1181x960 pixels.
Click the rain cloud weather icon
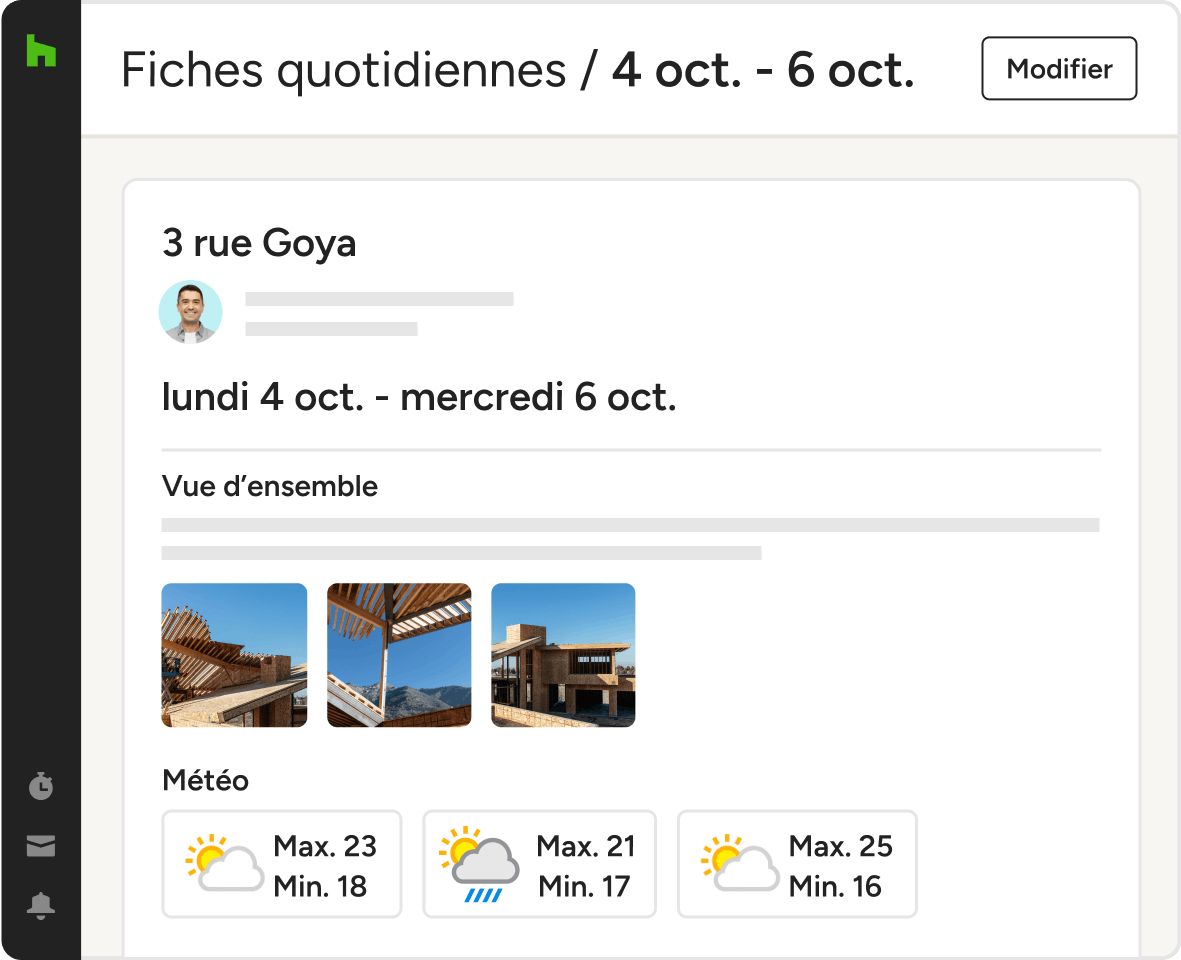coord(480,864)
